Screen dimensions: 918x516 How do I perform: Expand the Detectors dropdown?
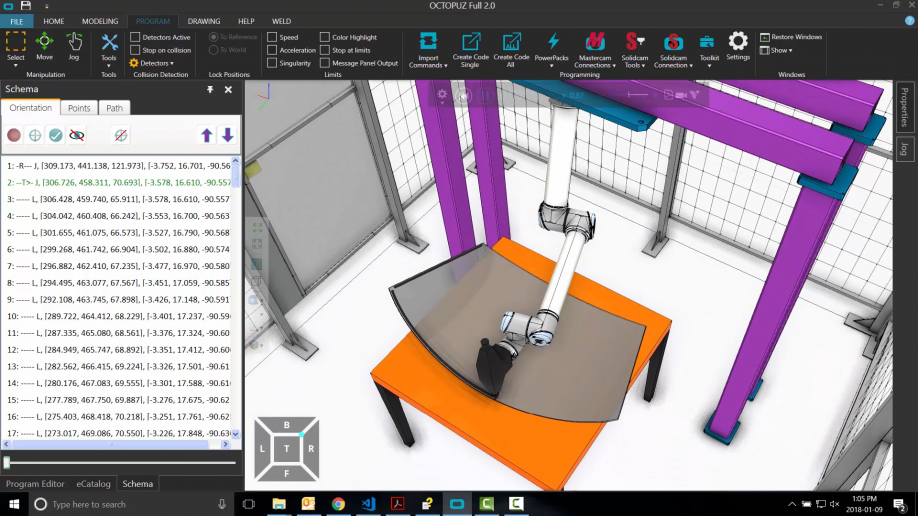(x=152, y=63)
